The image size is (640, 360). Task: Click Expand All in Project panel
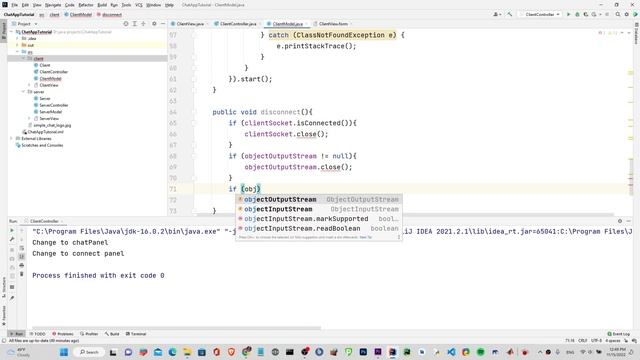135,24
